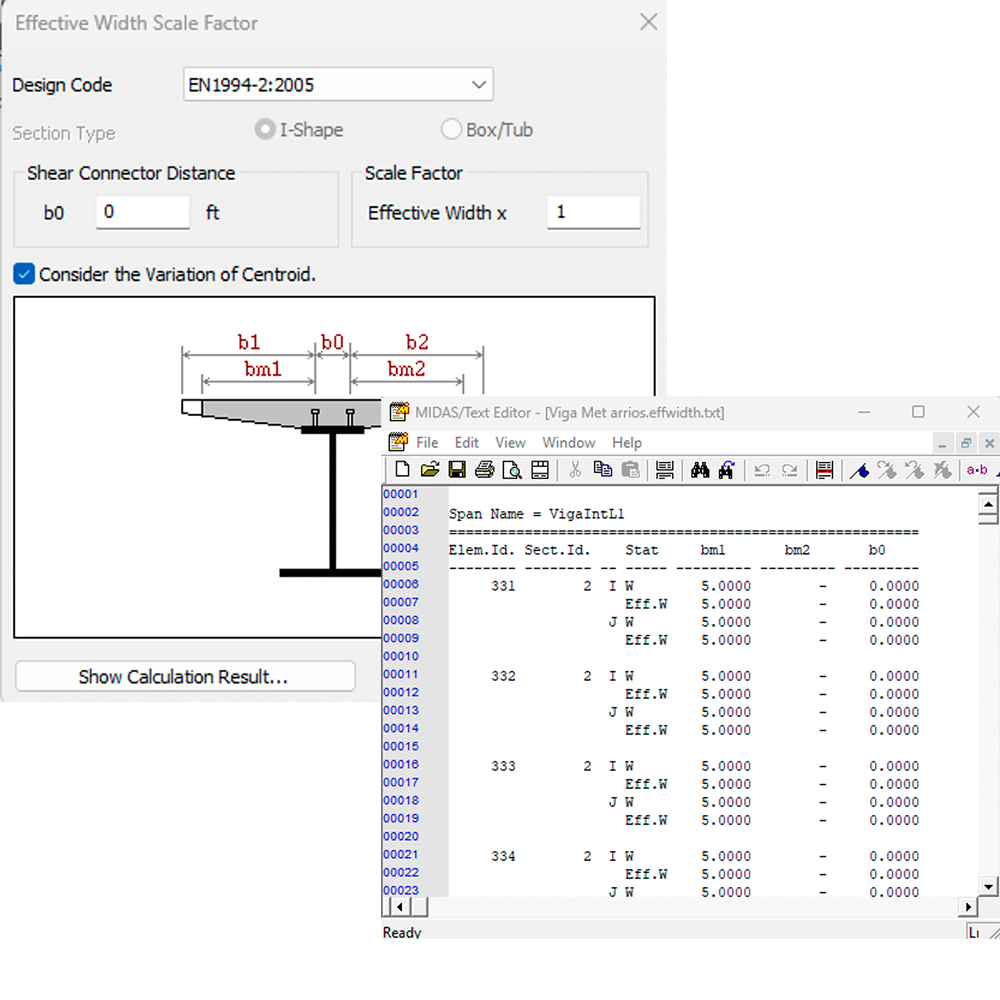Click the b0 shear connector distance field
This screenshot has height=1000, width=1000.
(x=143, y=213)
